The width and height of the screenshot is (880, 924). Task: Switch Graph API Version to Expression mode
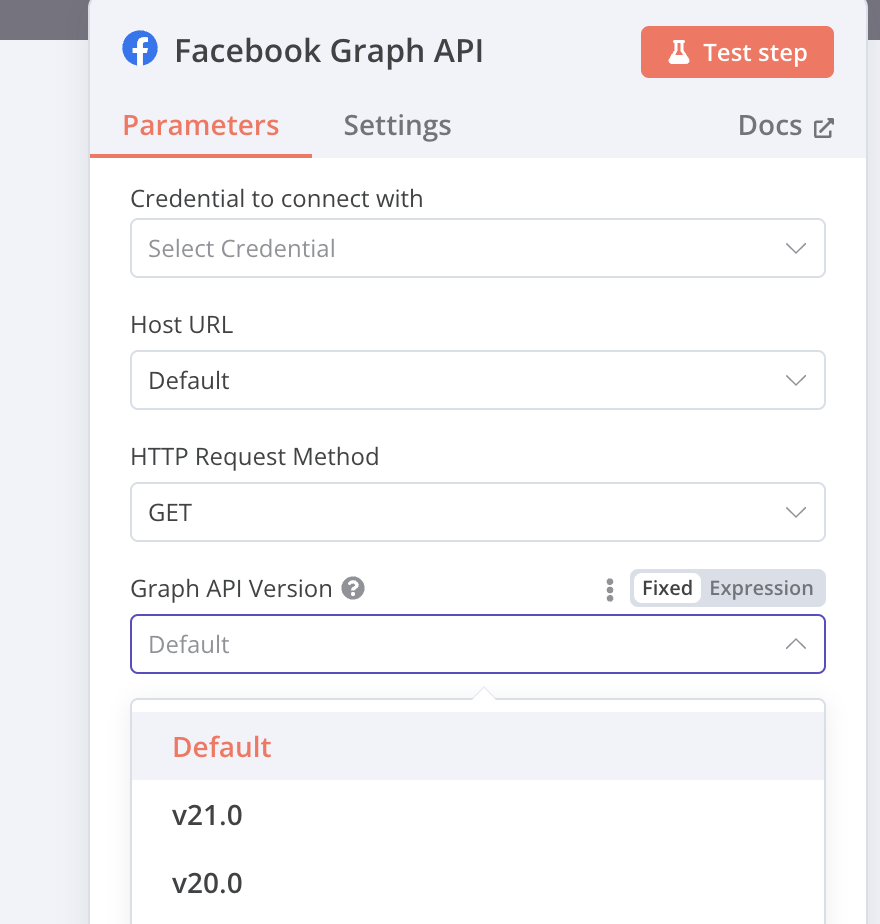[x=761, y=588]
